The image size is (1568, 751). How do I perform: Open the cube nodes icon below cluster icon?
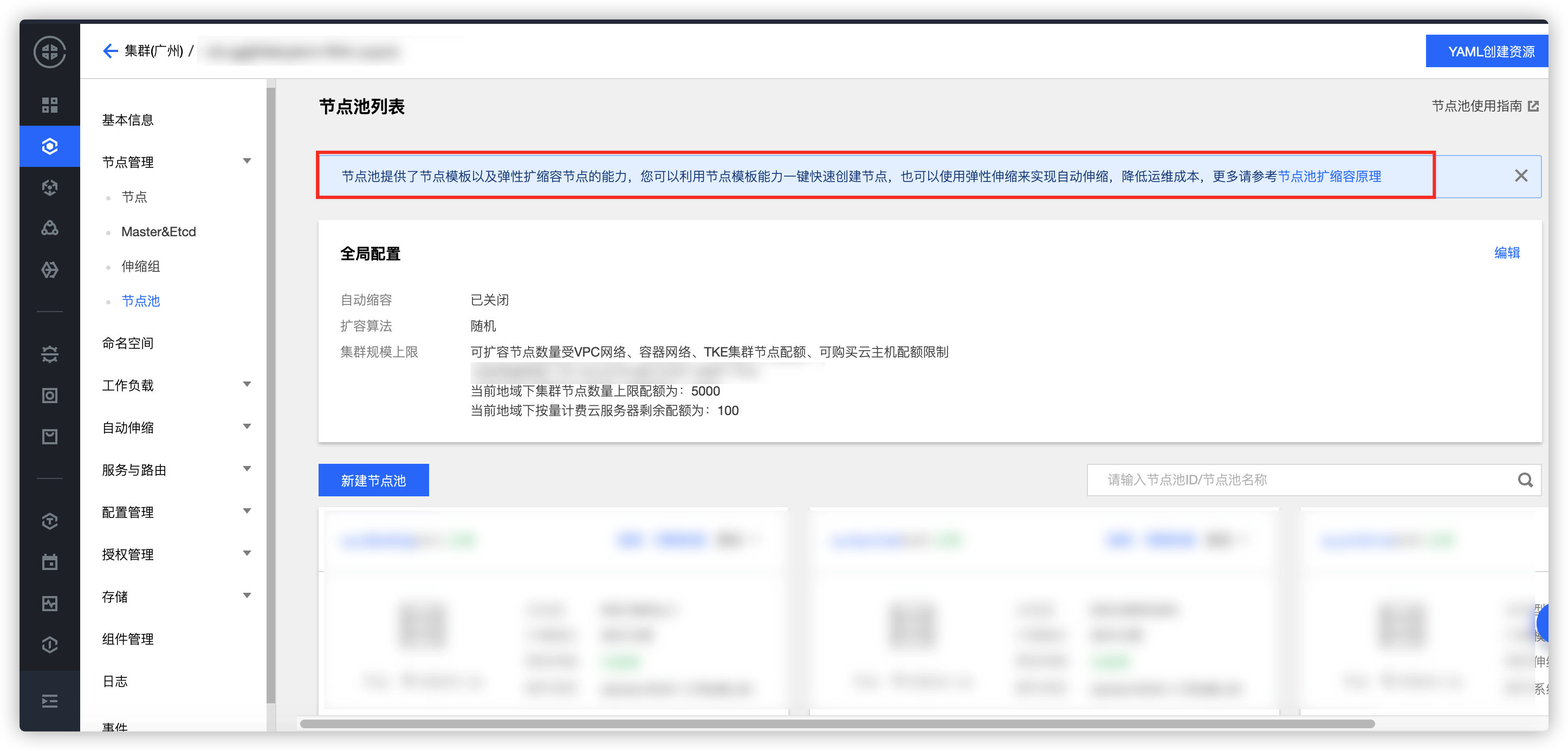tap(50, 187)
